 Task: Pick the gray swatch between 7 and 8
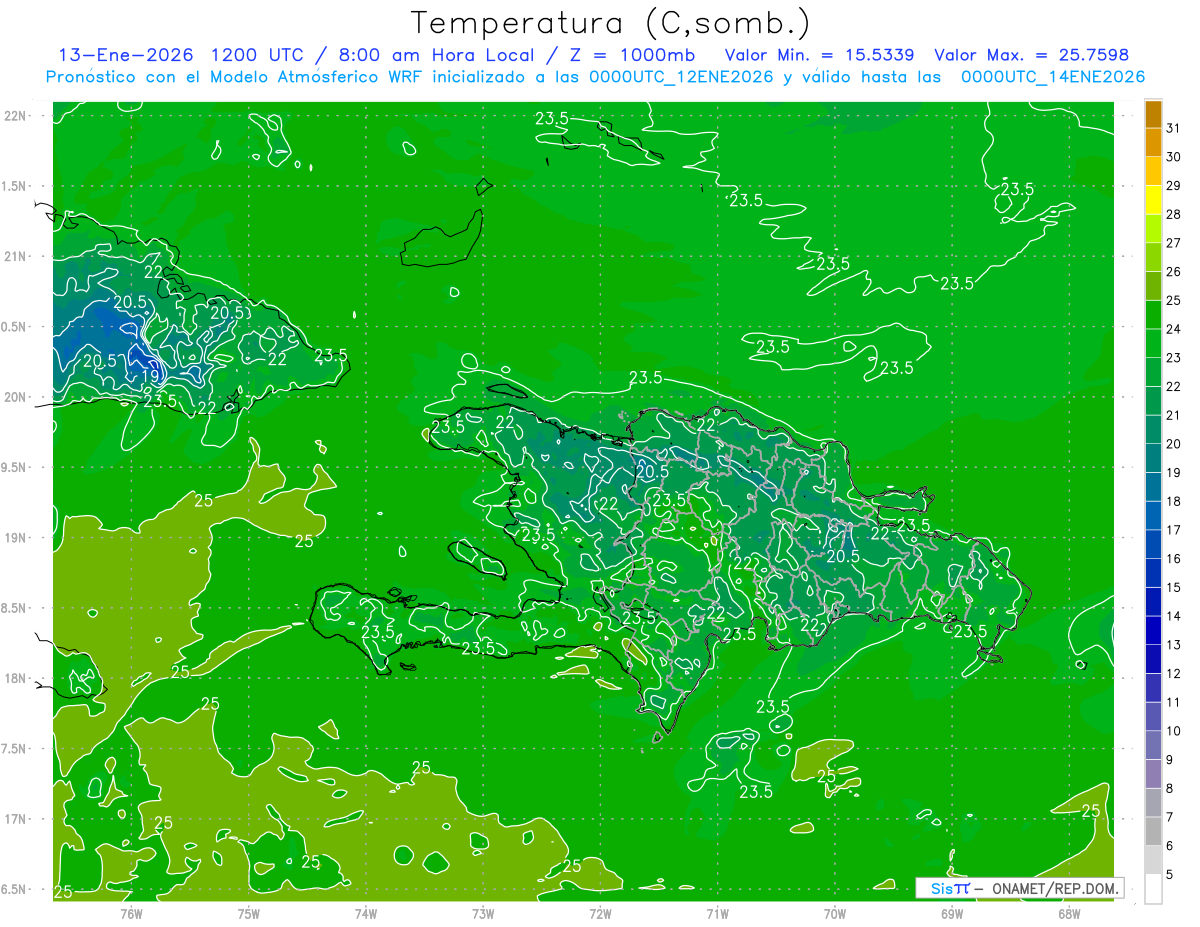tap(1153, 803)
